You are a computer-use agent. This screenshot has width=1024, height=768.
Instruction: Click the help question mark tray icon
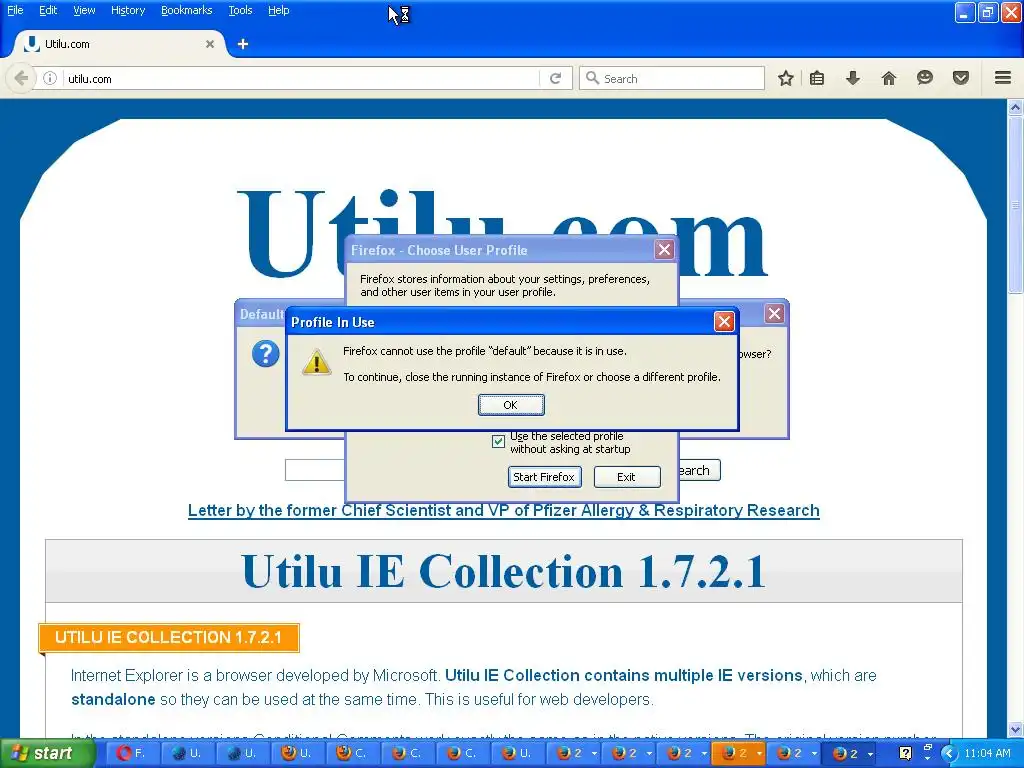click(905, 754)
